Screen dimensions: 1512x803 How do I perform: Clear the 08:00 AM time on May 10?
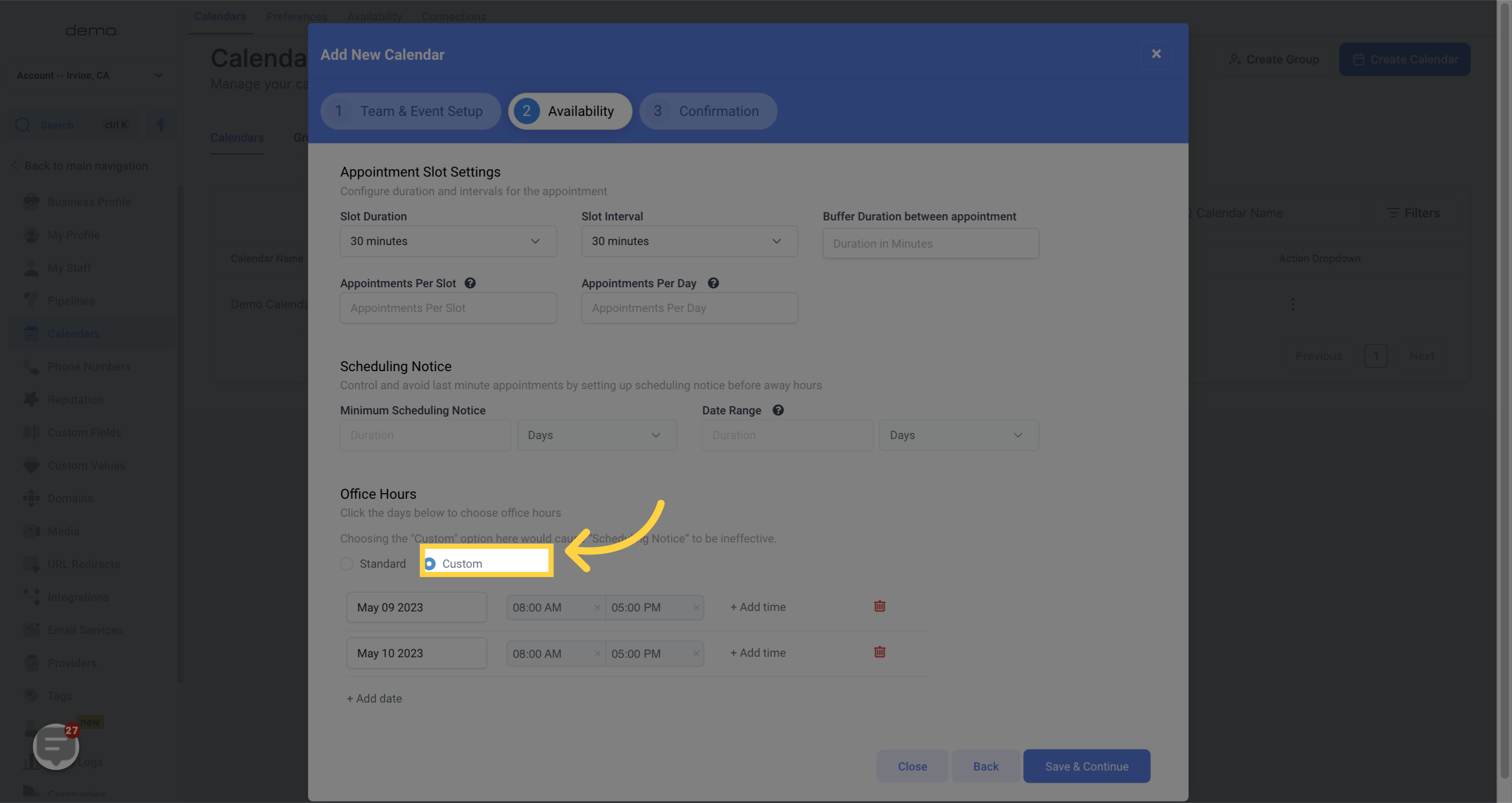(x=597, y=653)
